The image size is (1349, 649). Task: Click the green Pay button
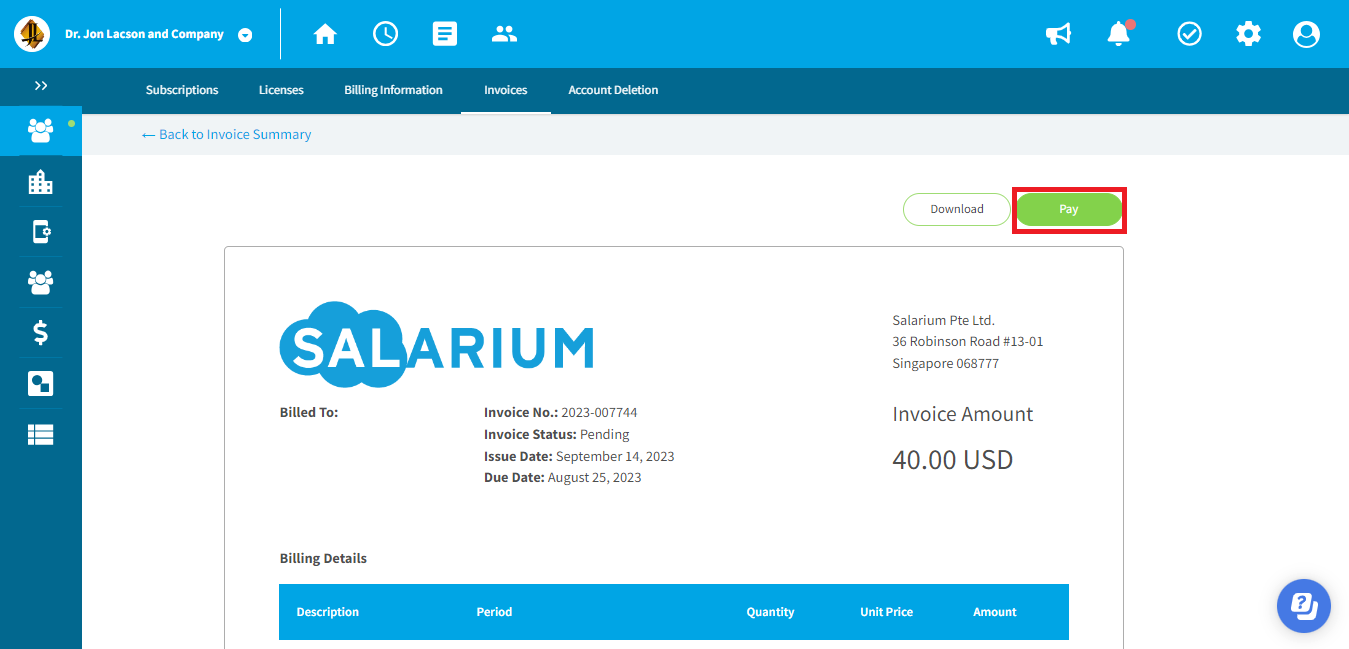click(x=1069, y=210)
